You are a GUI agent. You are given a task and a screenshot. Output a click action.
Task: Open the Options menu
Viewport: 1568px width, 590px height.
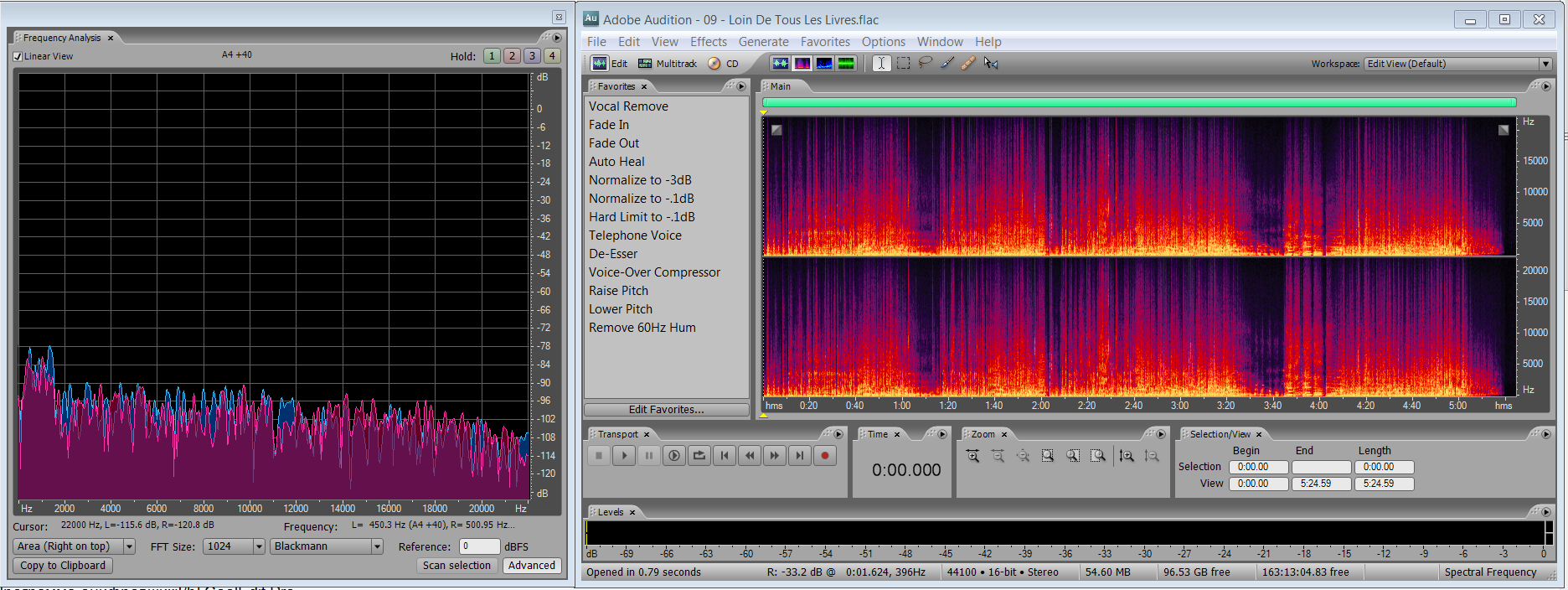click(884, 42)
